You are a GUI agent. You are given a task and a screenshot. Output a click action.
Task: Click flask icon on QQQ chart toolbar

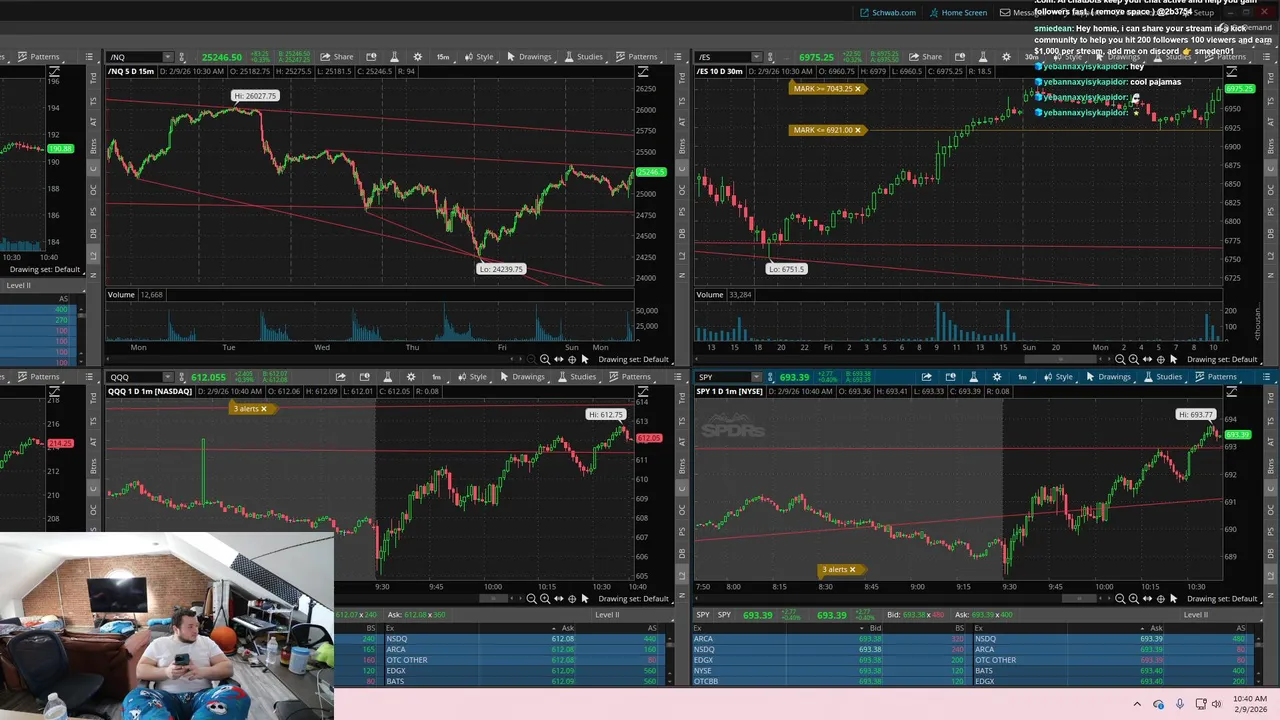[387, 377]
